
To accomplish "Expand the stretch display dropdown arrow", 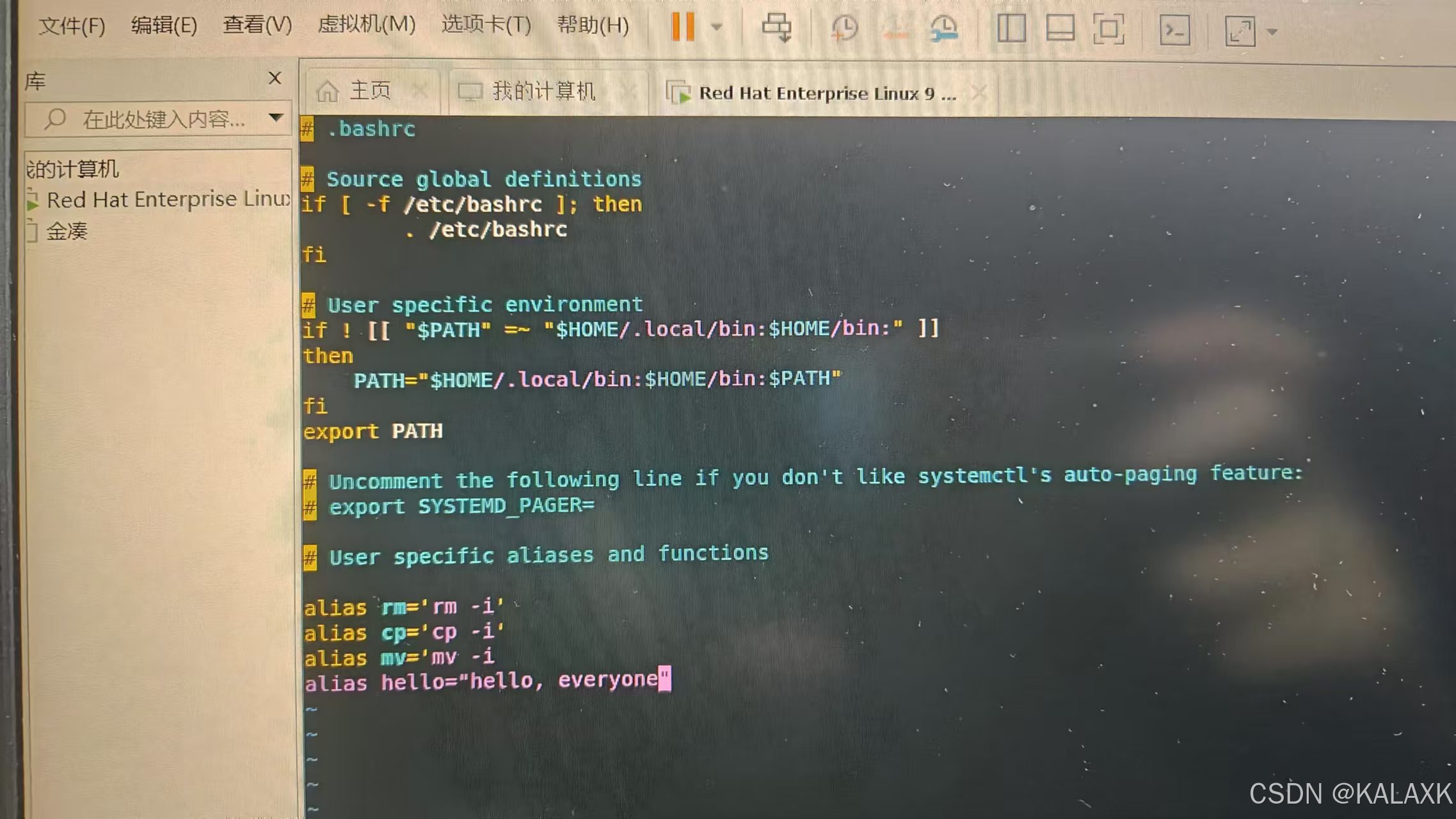I will click(x=1272, y=31).
